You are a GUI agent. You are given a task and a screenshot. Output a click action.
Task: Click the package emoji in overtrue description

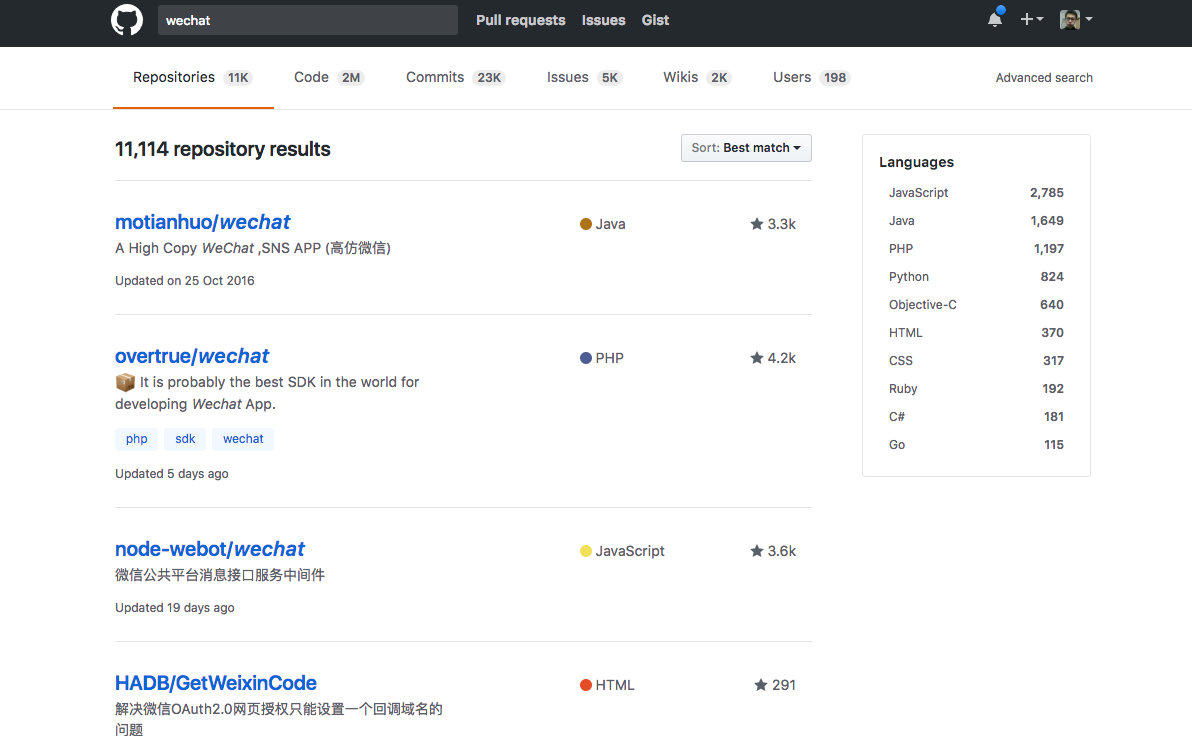click(125, 382)
